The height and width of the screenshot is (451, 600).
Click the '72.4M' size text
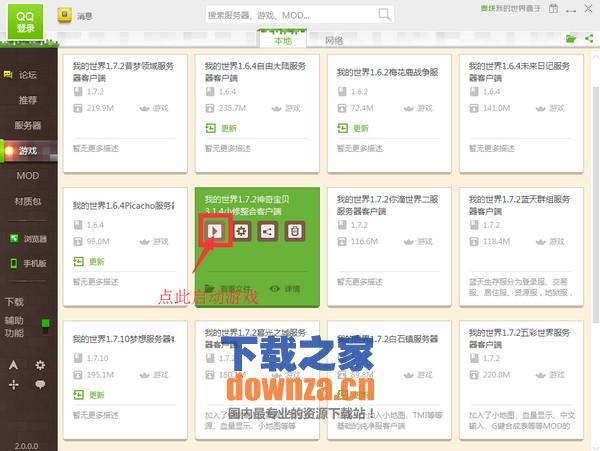point(362,108)
